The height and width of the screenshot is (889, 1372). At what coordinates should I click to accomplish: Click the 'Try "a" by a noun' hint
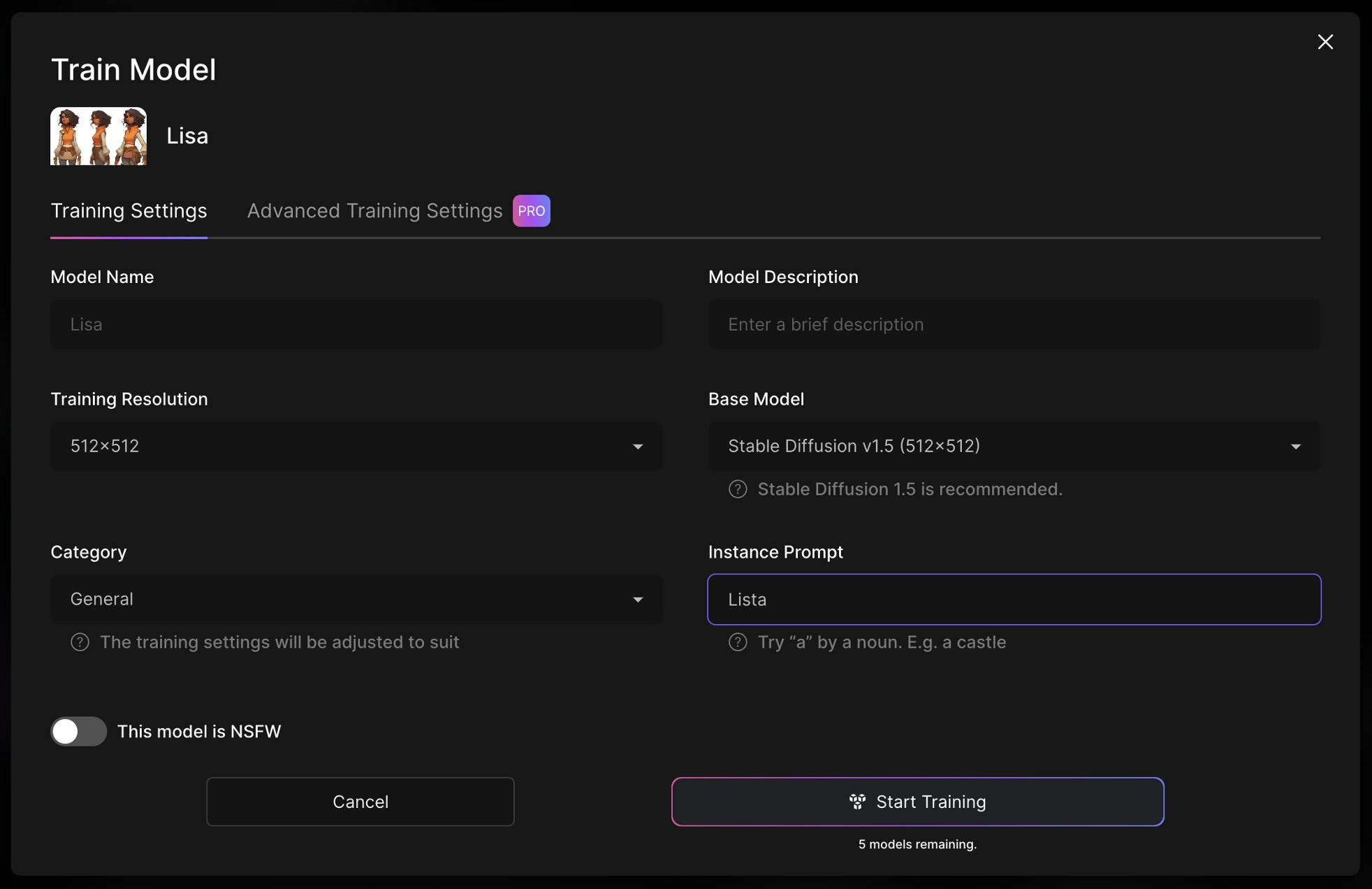point(882,642)
